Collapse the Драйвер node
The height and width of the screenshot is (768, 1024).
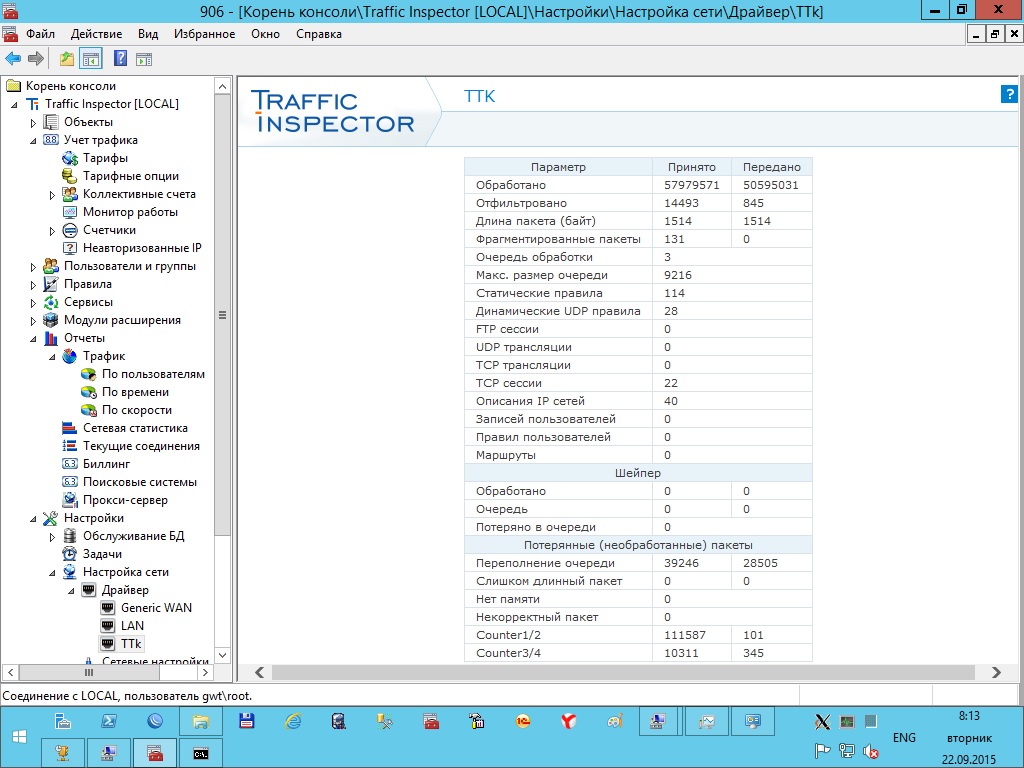[71, 590]
